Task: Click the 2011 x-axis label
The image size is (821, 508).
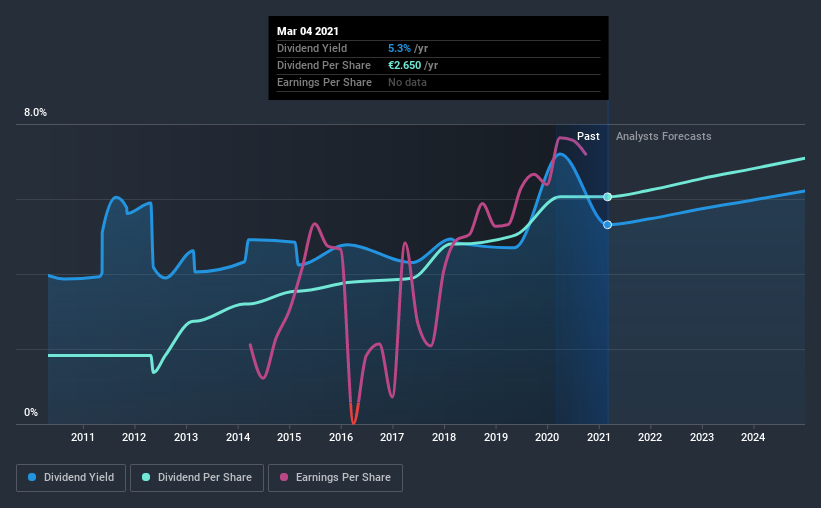Action: coord(83,437)
